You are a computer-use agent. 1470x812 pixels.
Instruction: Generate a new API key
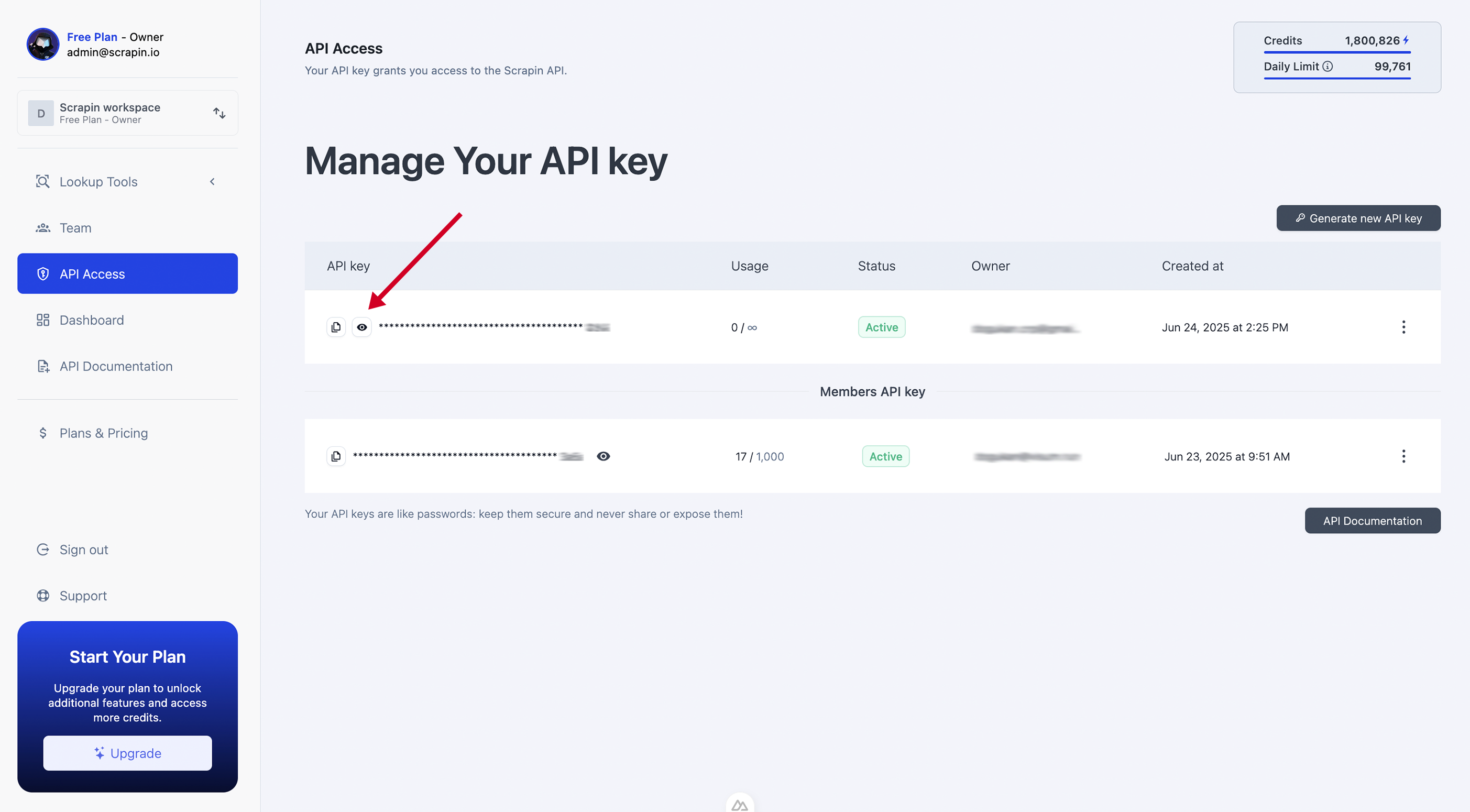pos(1358,218)
